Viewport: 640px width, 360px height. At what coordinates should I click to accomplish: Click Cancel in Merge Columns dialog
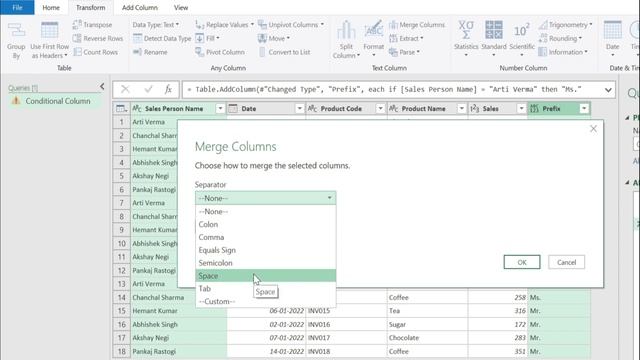(x=566, y=262)
